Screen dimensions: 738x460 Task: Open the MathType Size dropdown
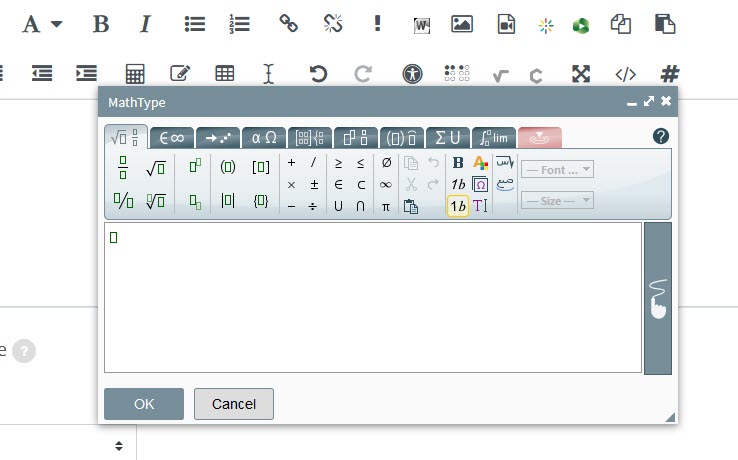pyautogui.click(x=557, y=201)
